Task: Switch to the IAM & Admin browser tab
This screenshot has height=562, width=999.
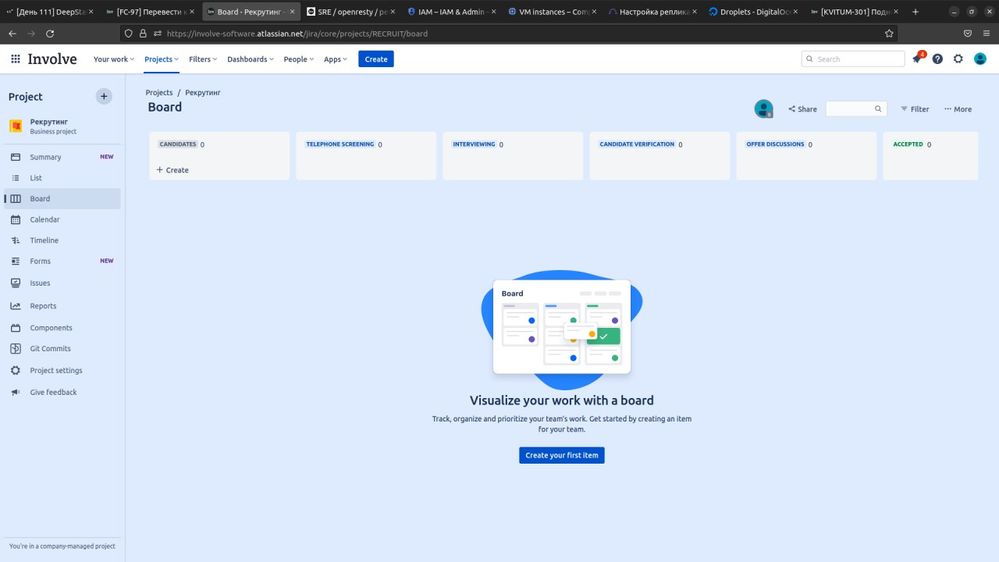Action: tap(451, 11)
